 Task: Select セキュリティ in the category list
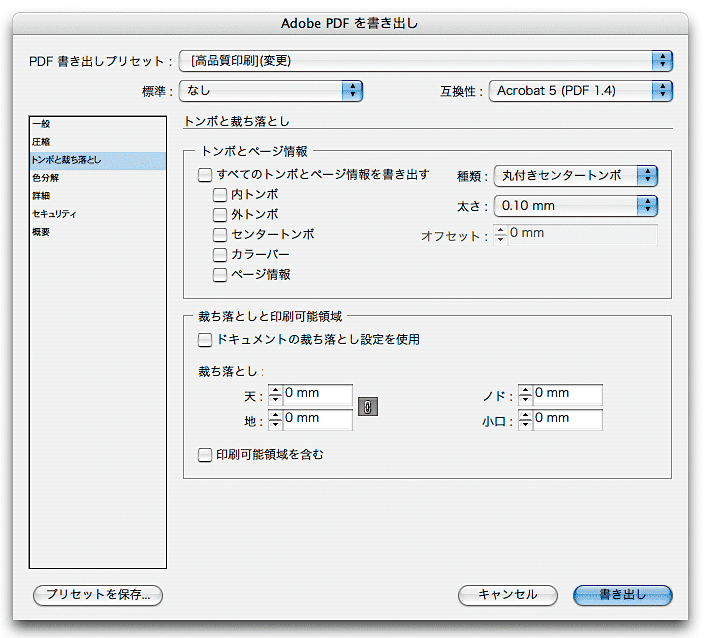tap(98, 214)
